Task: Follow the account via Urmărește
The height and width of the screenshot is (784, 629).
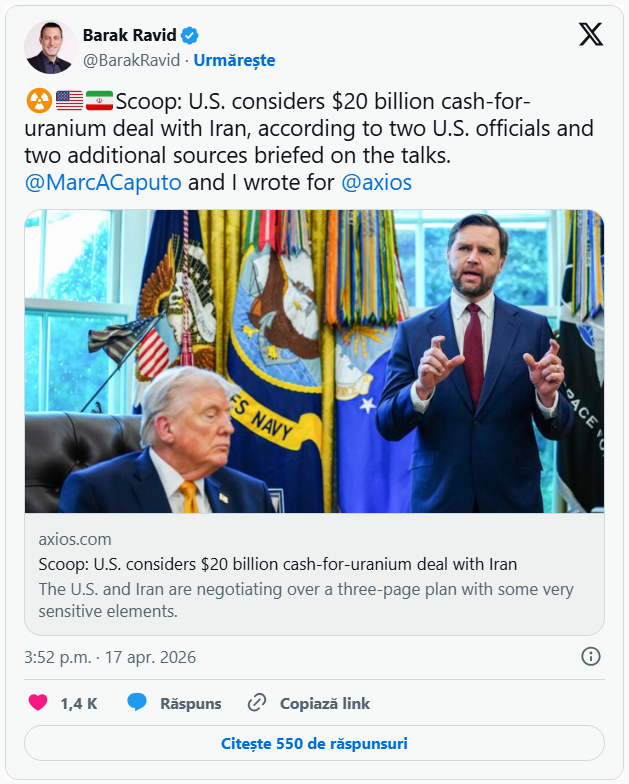Action: [x=234, y=60]
